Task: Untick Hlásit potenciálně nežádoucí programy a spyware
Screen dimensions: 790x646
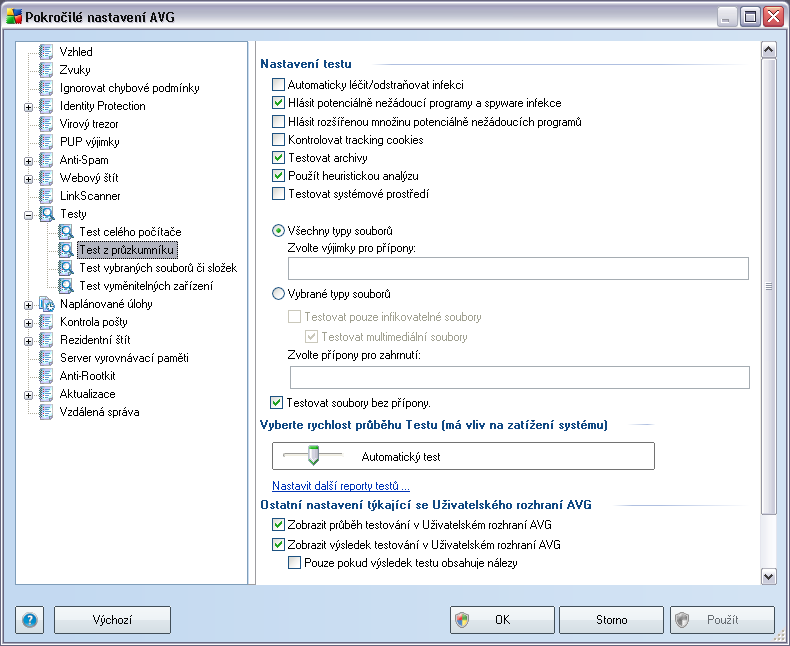Action: click(278, 103)
